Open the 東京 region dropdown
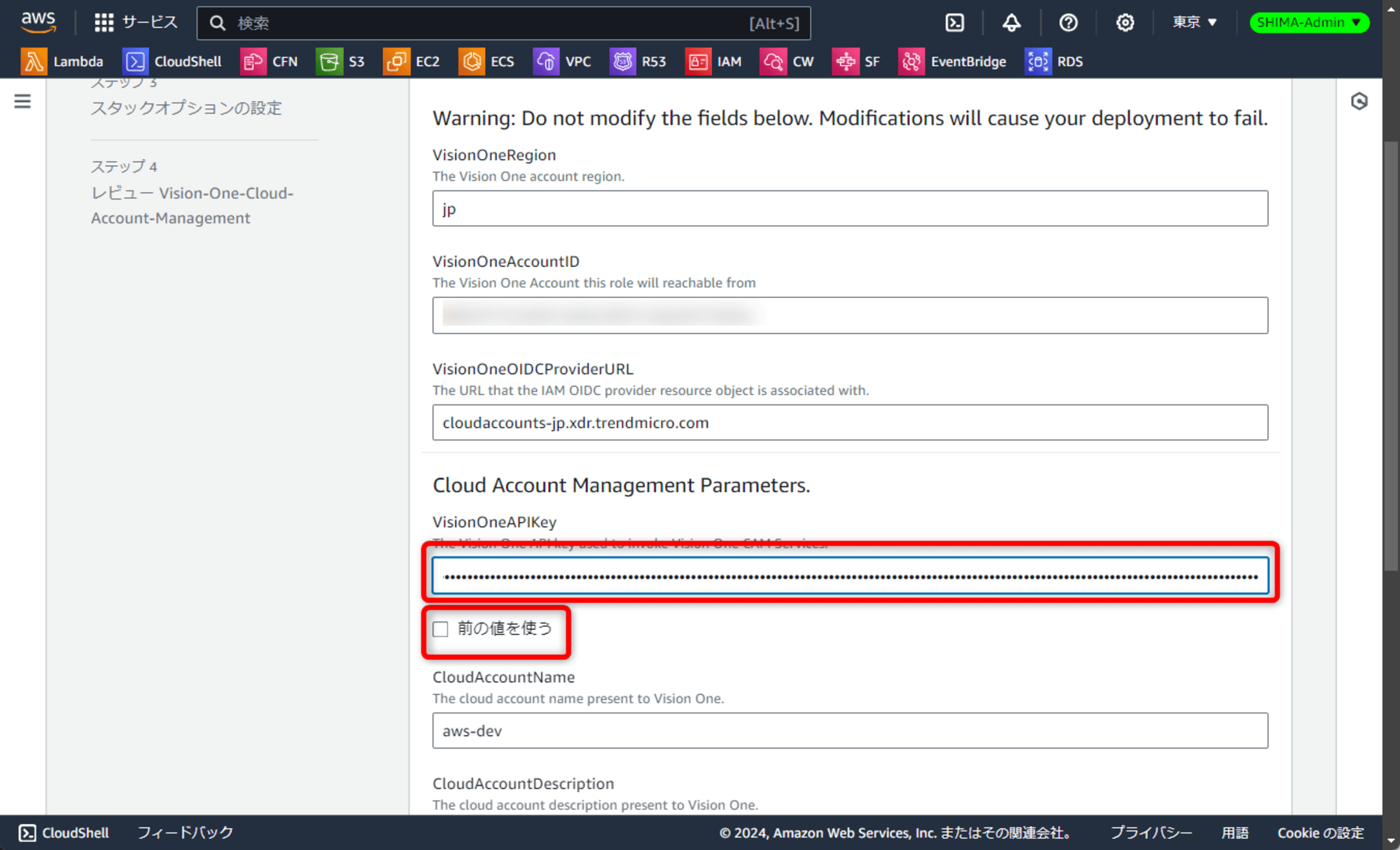The height and width of the screenshot is (850, 1400). pos(1195,22)
